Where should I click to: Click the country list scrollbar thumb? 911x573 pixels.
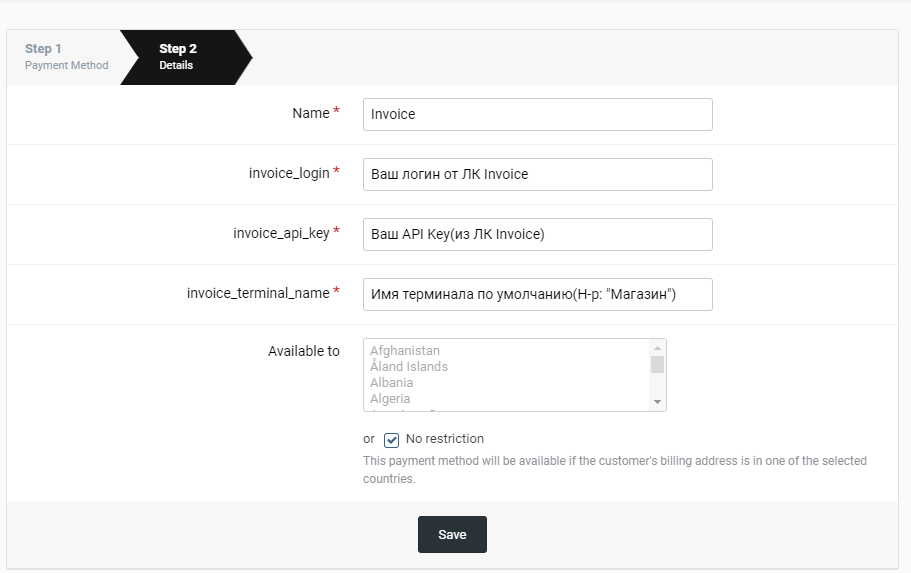tap(657, 364)
